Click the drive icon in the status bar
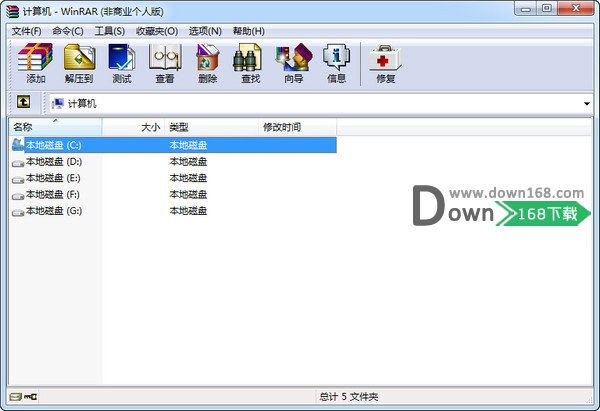 coord(15,396)
